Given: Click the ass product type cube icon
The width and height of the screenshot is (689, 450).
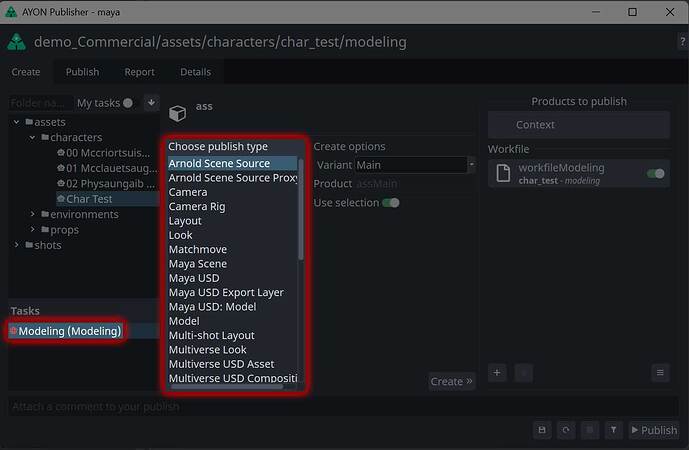Looking at the screenshot, I should pyautogui.click(x=178, y=113).
